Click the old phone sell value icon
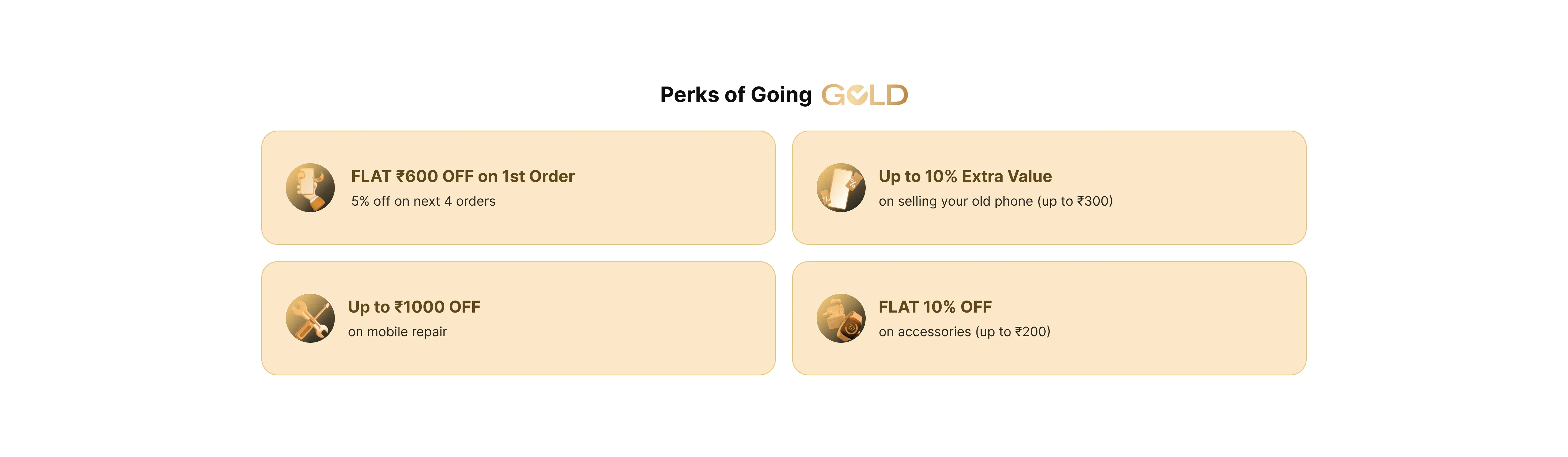This screenshot has height=457, width=1568. point(841,187)
